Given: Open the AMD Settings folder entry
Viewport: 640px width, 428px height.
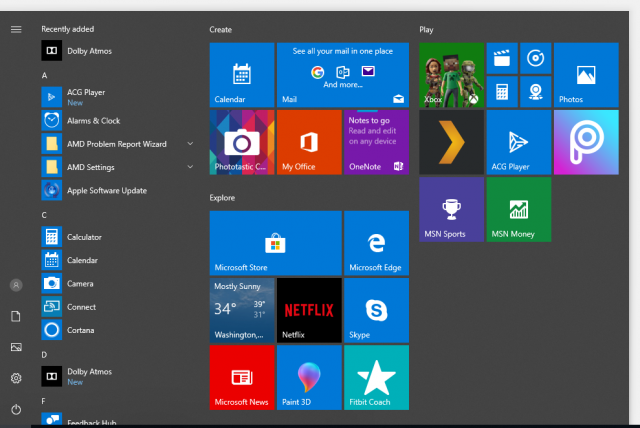Looking at the screenshot, I should click(117, 167).
